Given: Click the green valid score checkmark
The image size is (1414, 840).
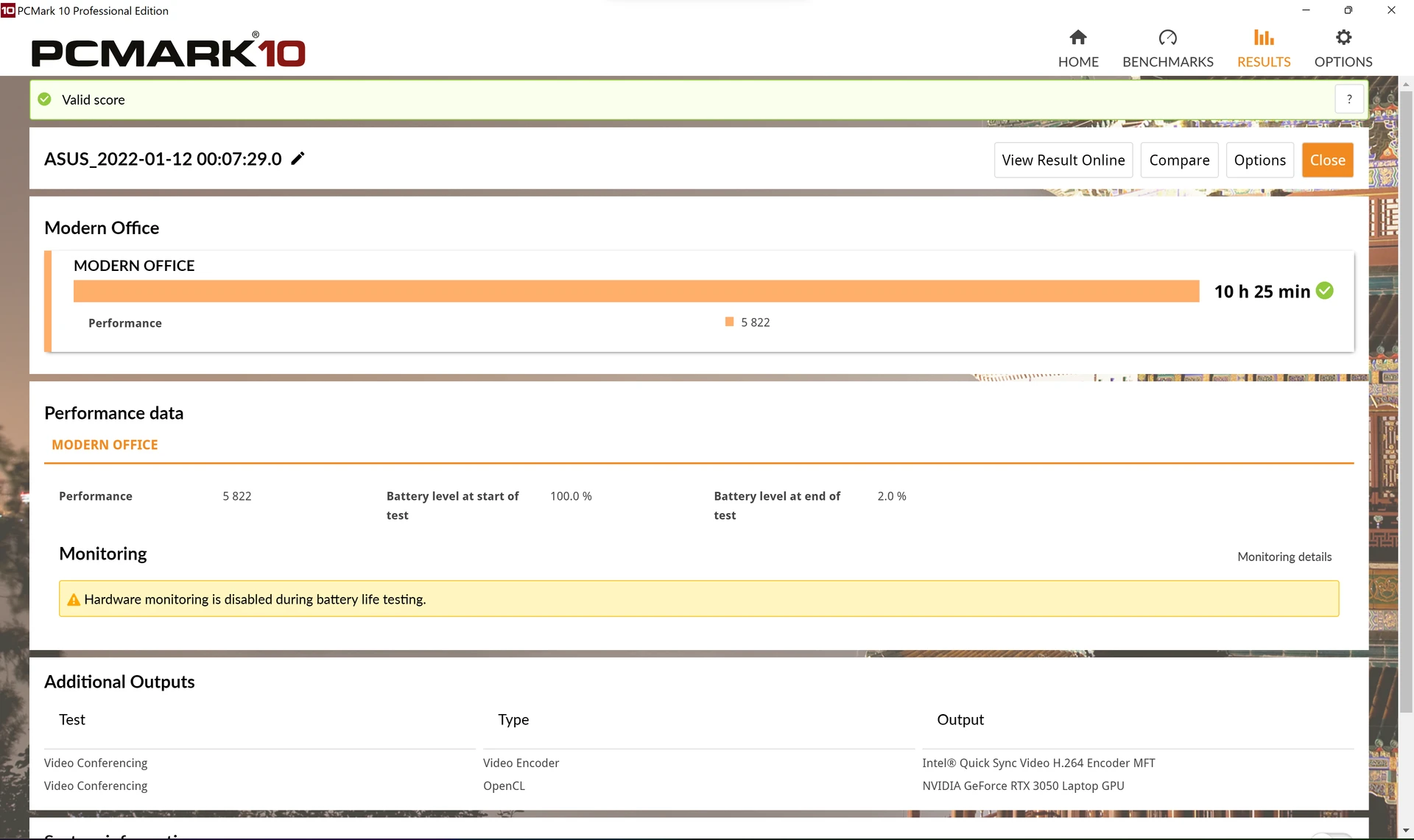Looking at the screenshot, I should [x=45, y=99].
